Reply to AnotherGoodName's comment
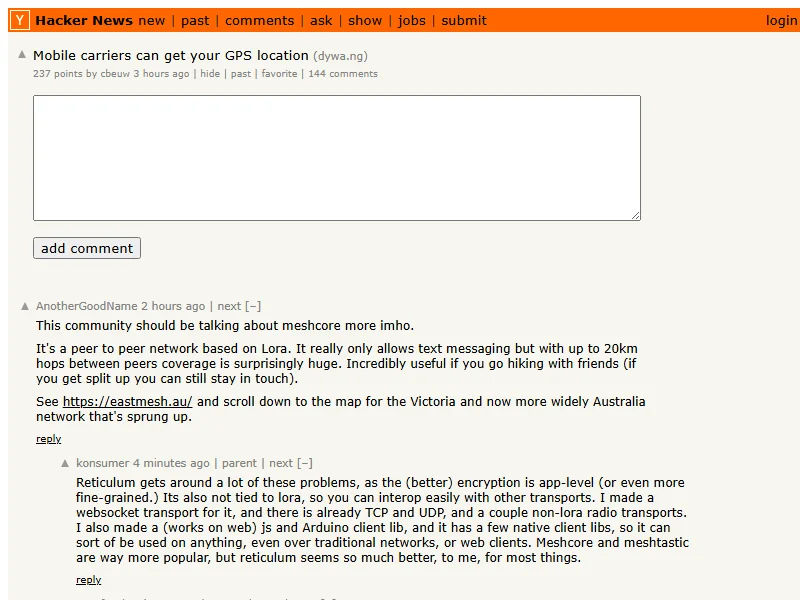This screenshot has width=800, height=600. (48, 439)
